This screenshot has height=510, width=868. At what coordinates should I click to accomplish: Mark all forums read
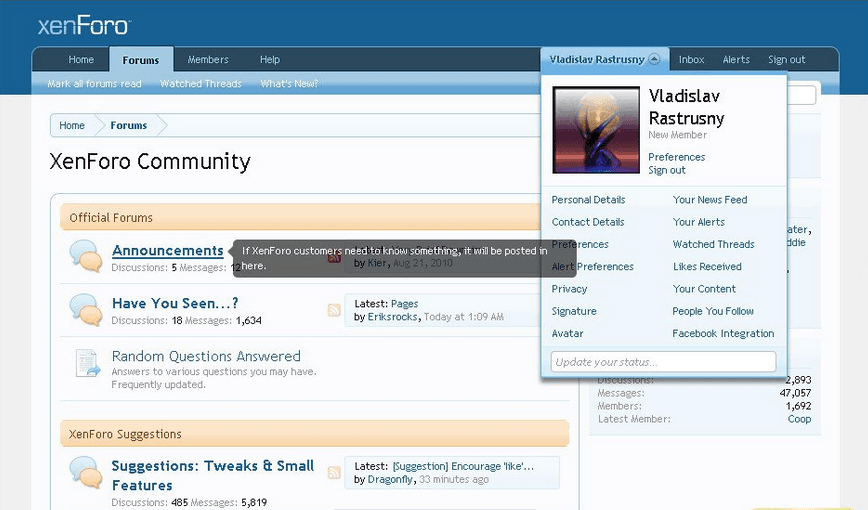95,84
